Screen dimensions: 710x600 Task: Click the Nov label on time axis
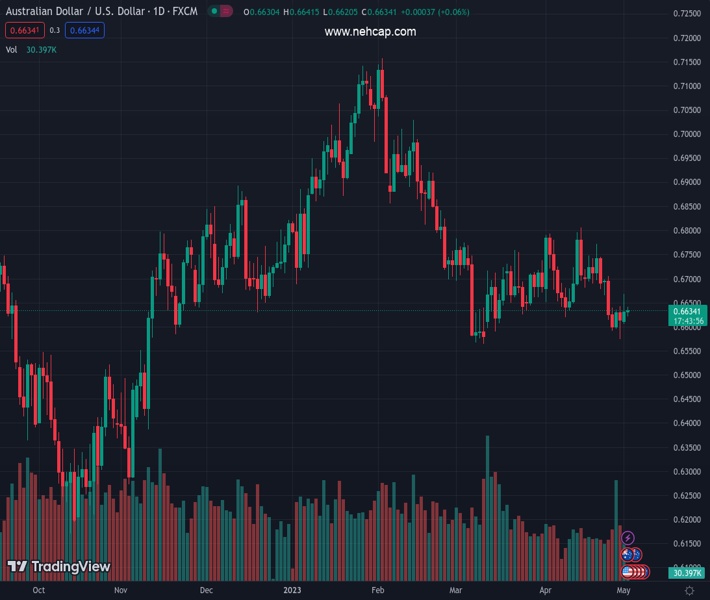click(x=120, y=590)
